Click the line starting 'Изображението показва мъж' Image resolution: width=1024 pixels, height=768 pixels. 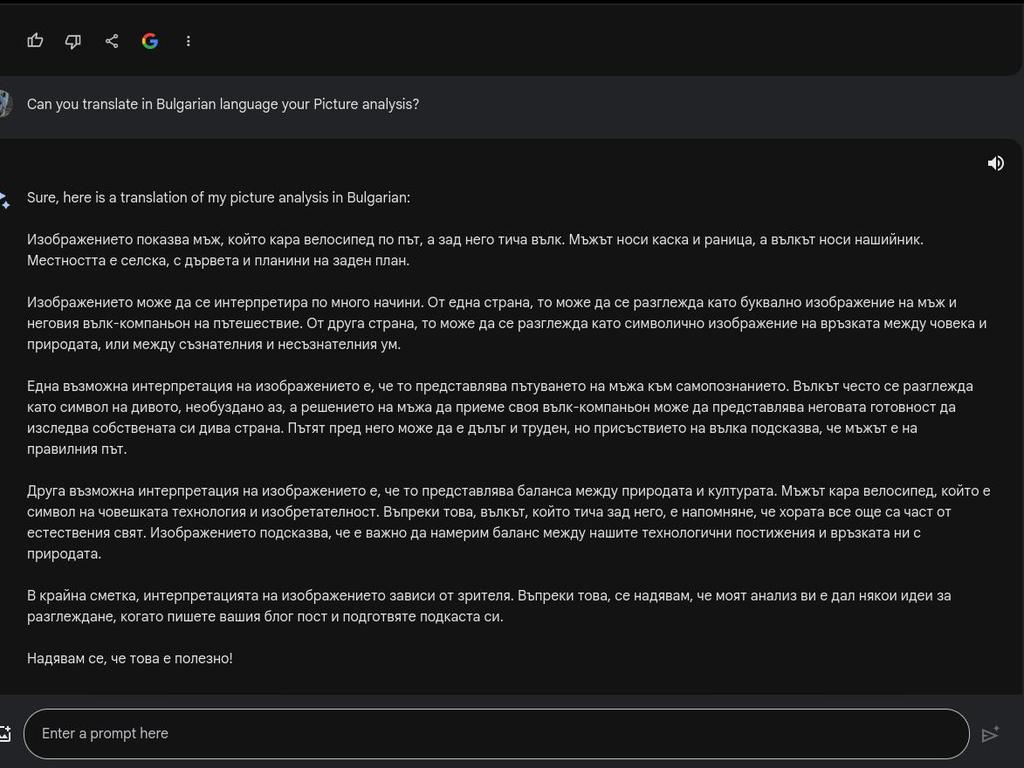pos(475,240)
